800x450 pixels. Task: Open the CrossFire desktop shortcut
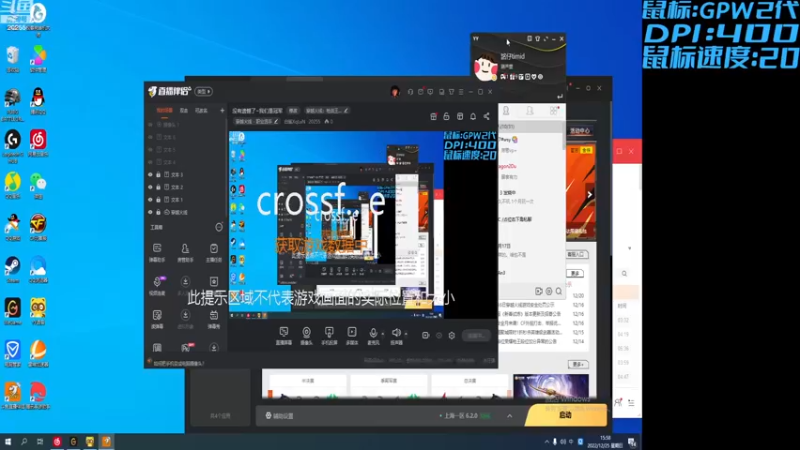click(x=38, y=228)
